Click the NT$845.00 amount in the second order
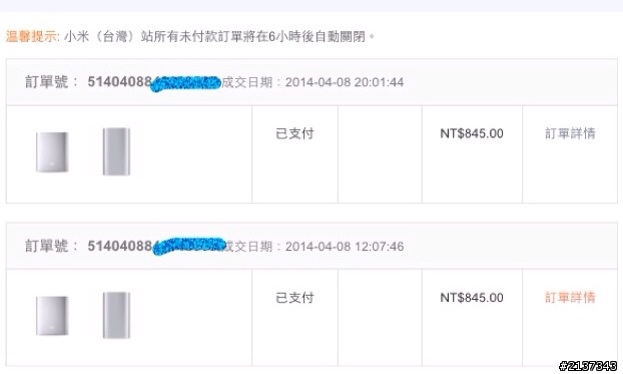The image size is (623, 374). coord(472,297)
